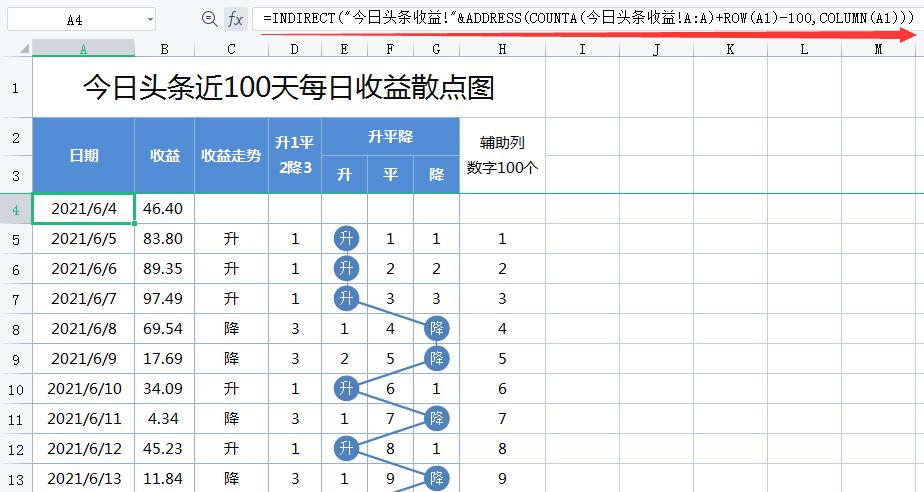Click the 降 circle marker in row 9
Image resolution: width=924 pixels, height=492 pixels.
click(x=437, y=358)
